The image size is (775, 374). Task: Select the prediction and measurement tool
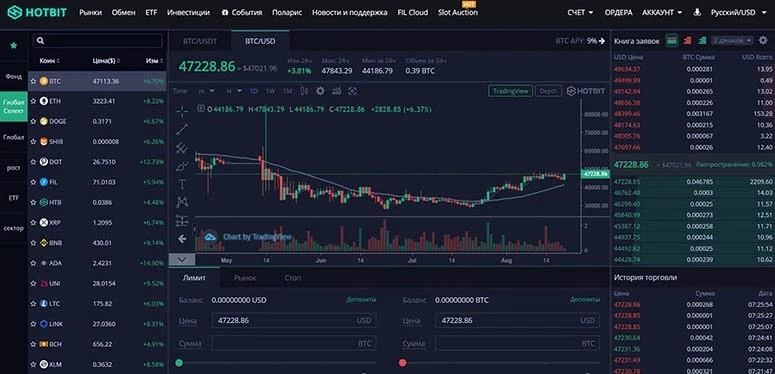182,220
